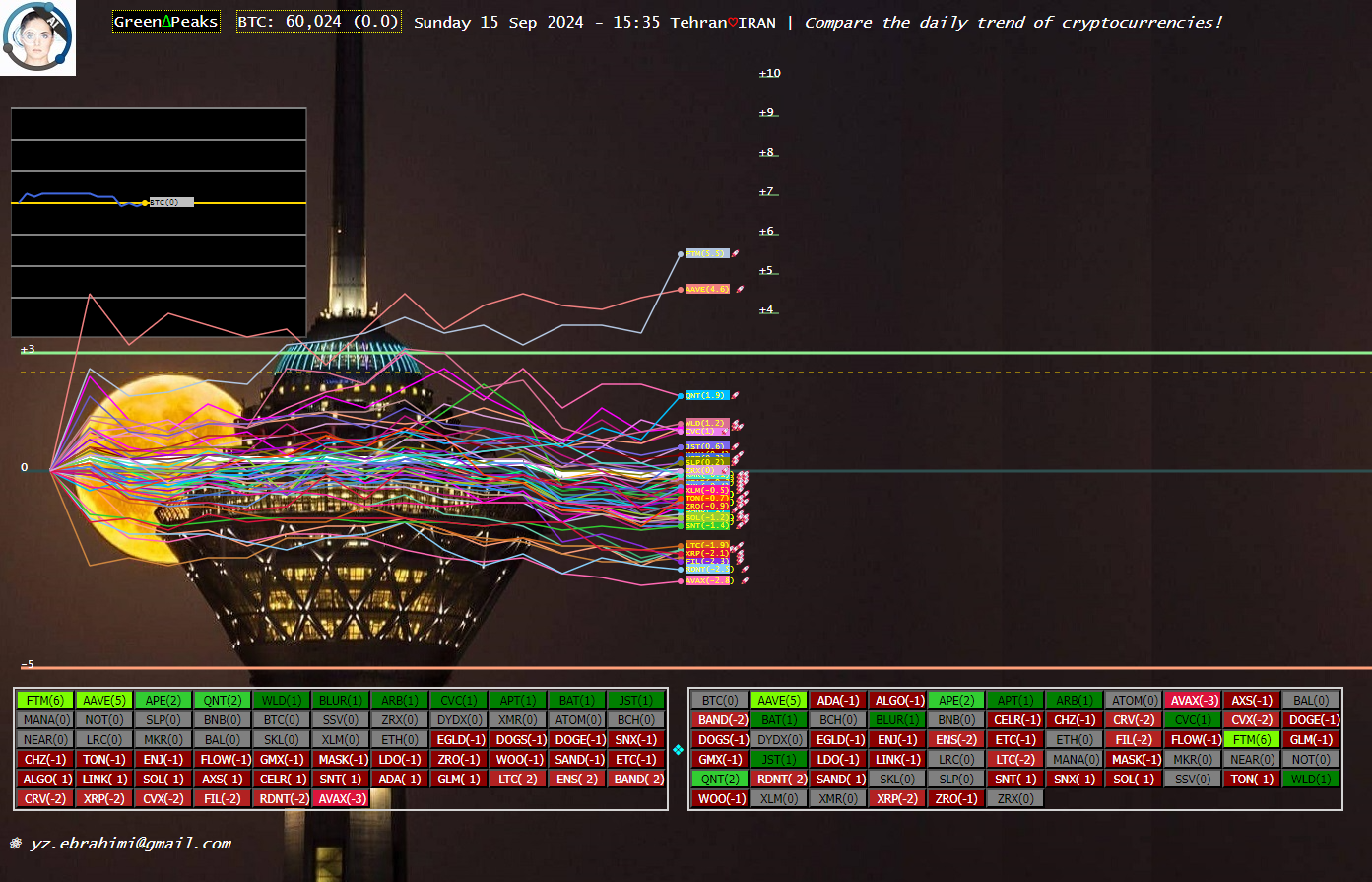This screenshot has height=882, width=1372.
Task: Select FTM(6) tile in the alphabetical panel
Action: 1252,740
